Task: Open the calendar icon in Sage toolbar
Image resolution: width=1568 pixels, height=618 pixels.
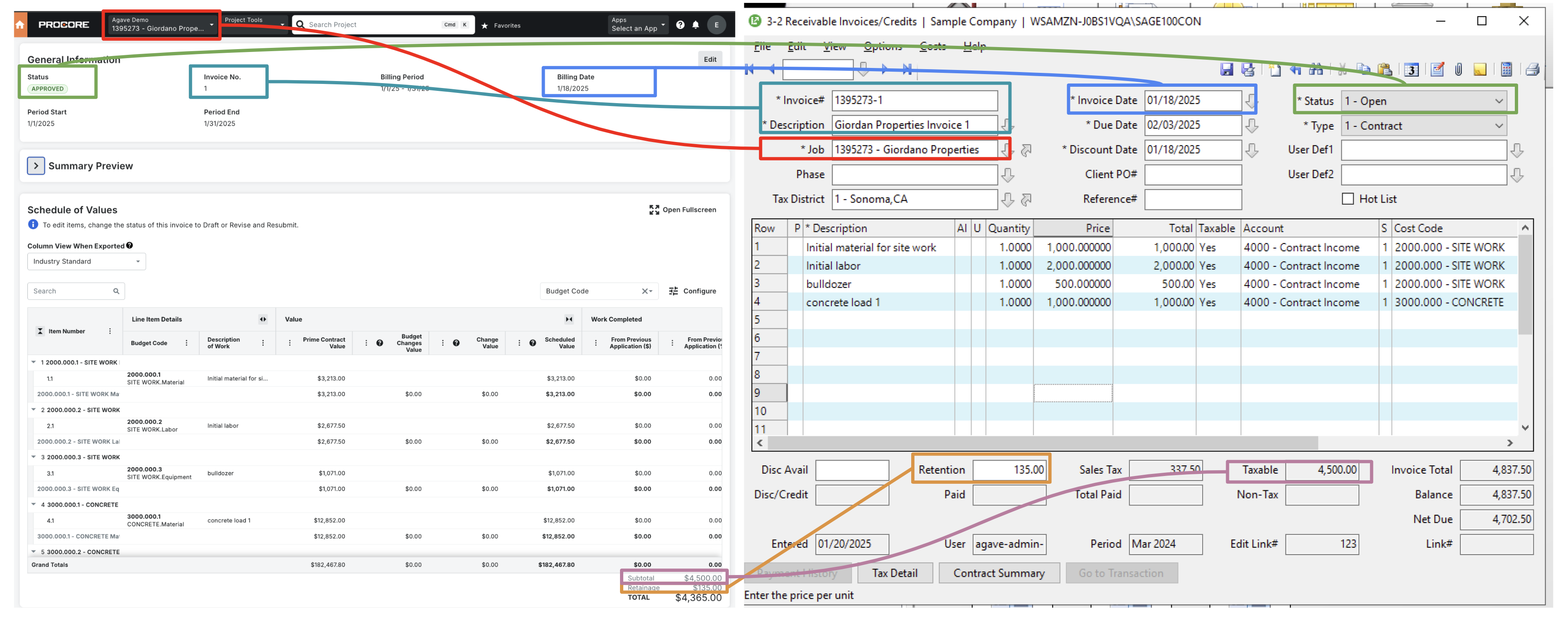Action: 1411,70
